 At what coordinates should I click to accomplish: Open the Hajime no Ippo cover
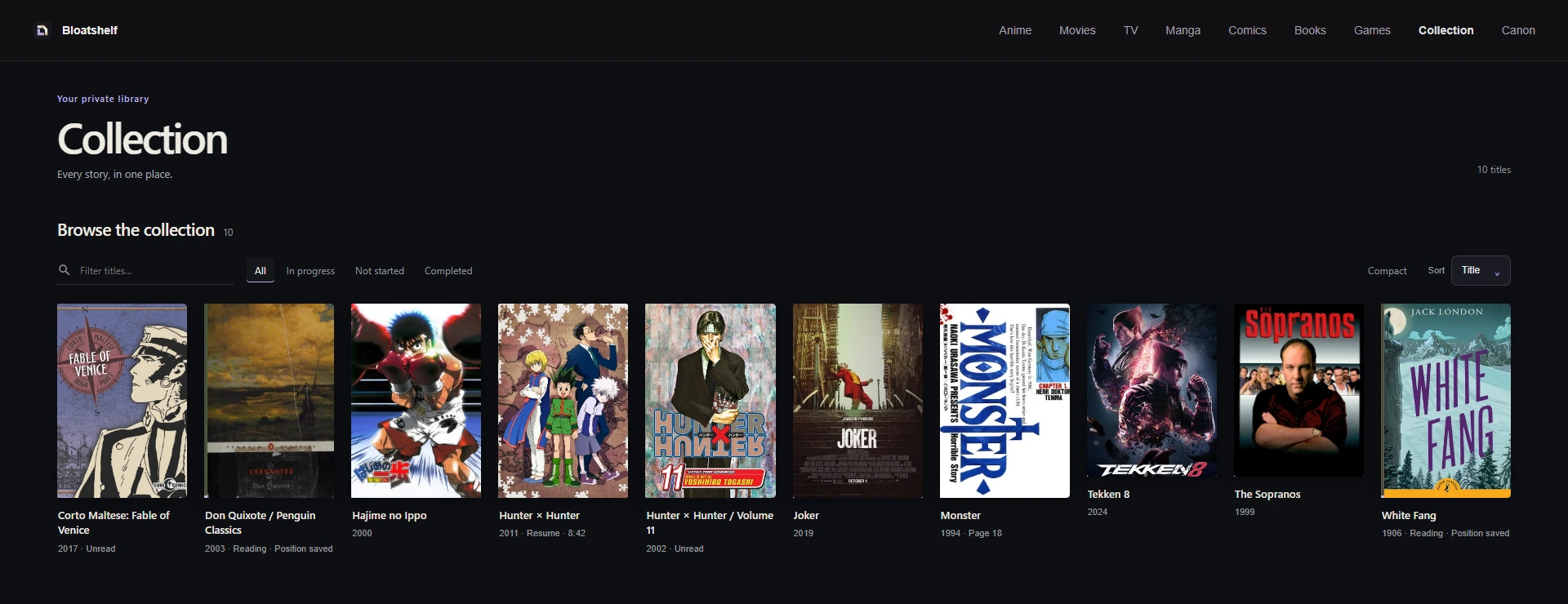[x=416, y=401]
